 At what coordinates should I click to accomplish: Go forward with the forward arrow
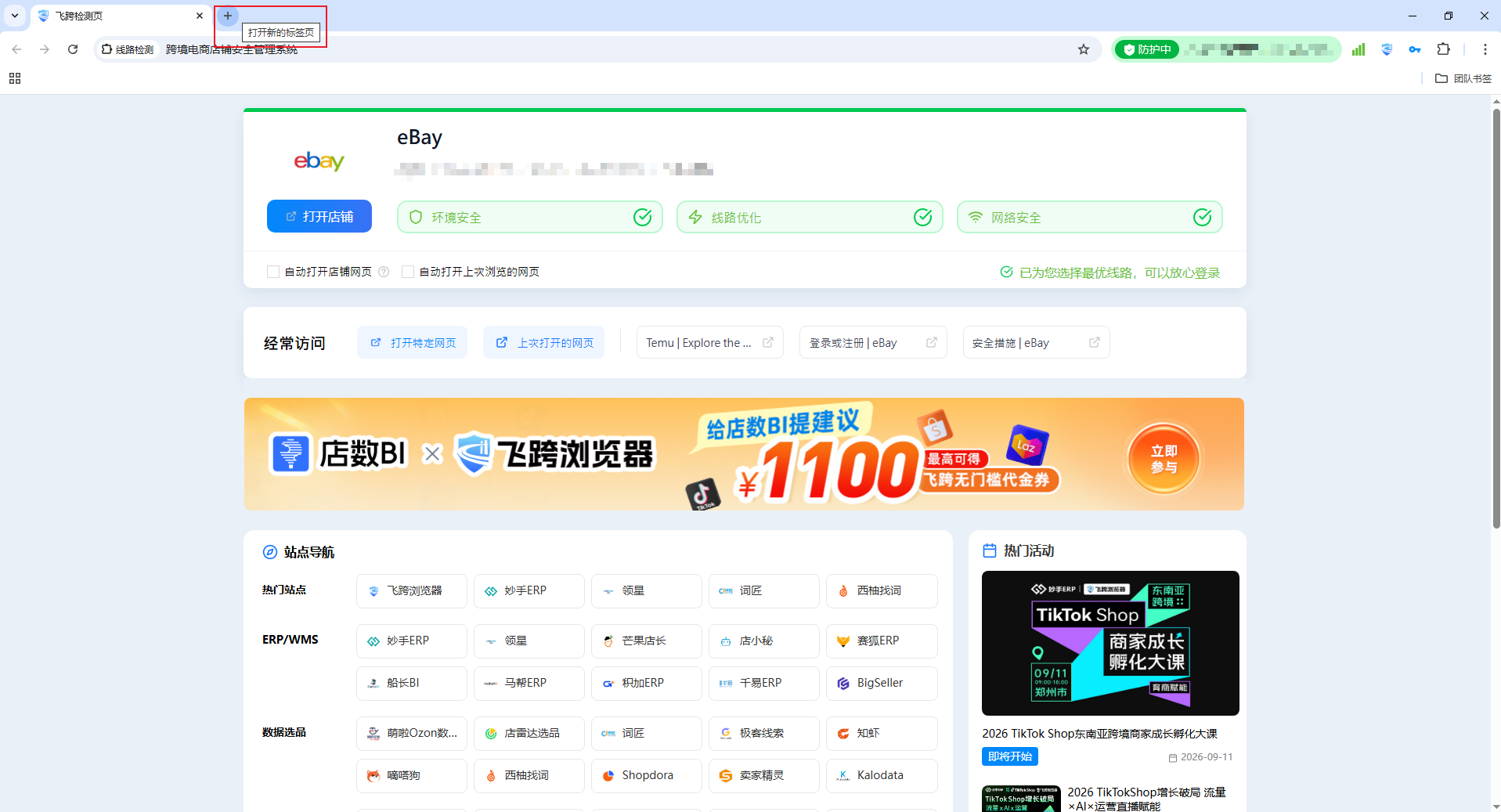pyautogui.click(x=45, y=49)
